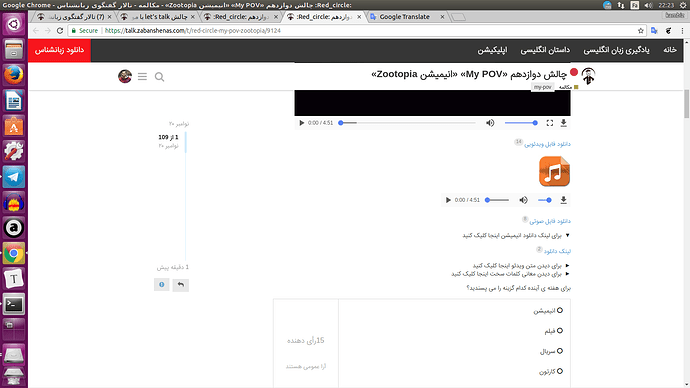The width and height of the screenshot is (690, 388).
Task: Go back in browser history
Action: [x=36, y=31]
